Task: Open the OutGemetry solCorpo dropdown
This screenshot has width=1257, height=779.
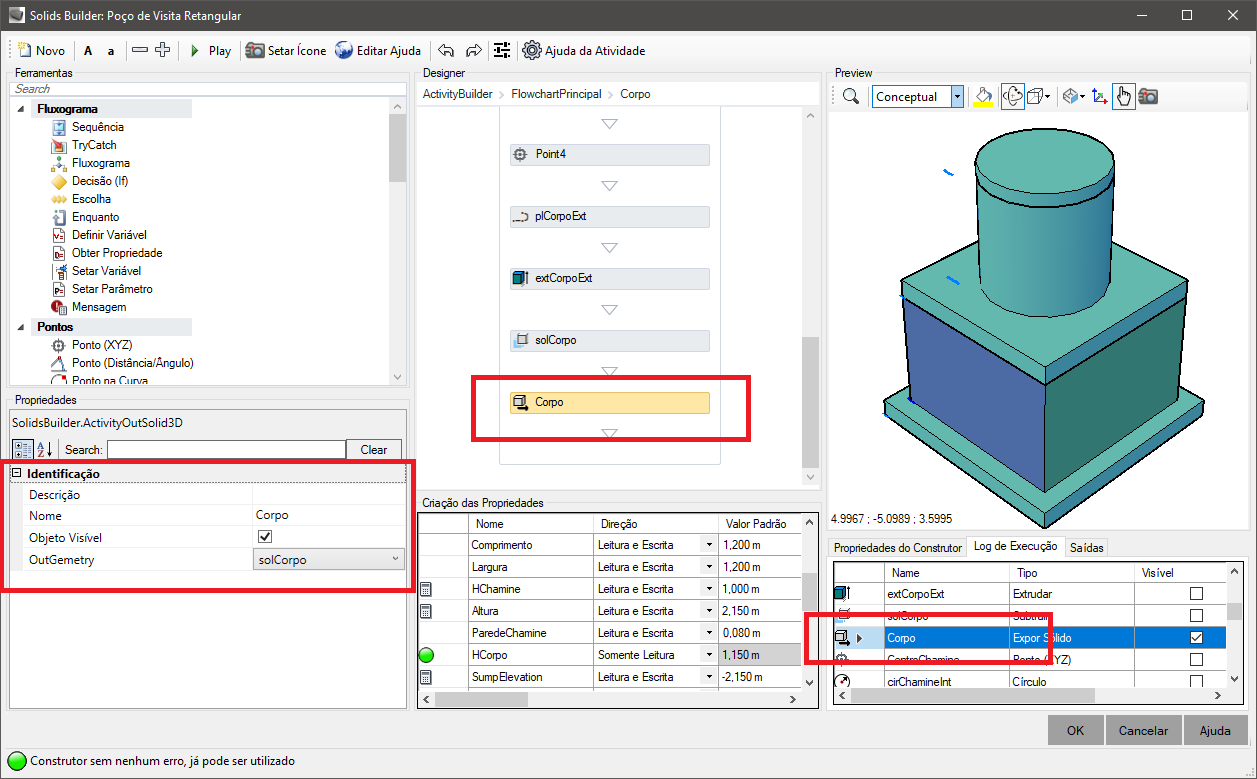Action: pyautogui.click(x=330, y=560)
